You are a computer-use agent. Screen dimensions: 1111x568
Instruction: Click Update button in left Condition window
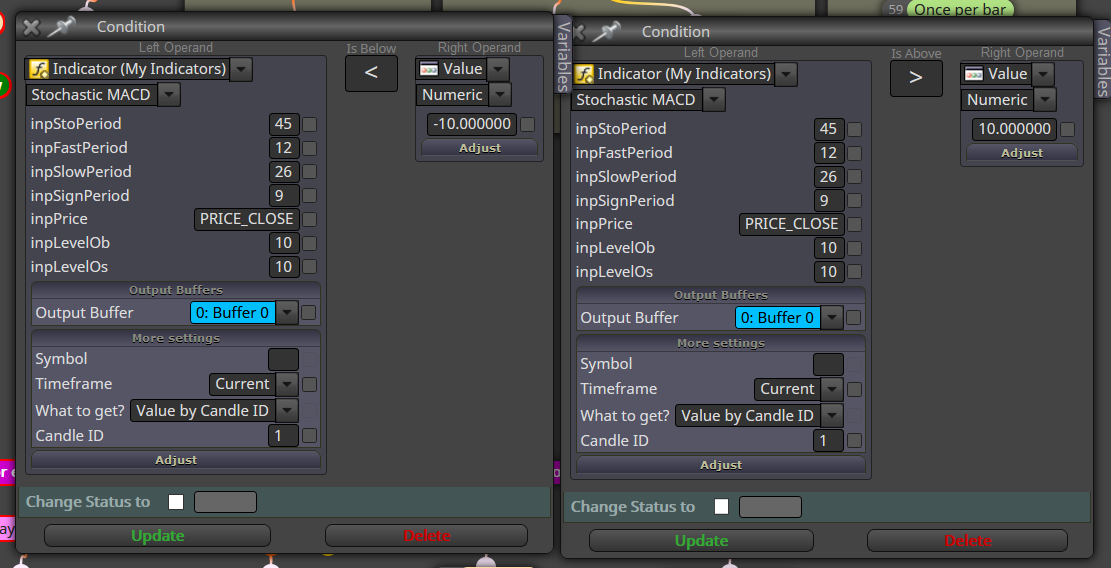157,535
